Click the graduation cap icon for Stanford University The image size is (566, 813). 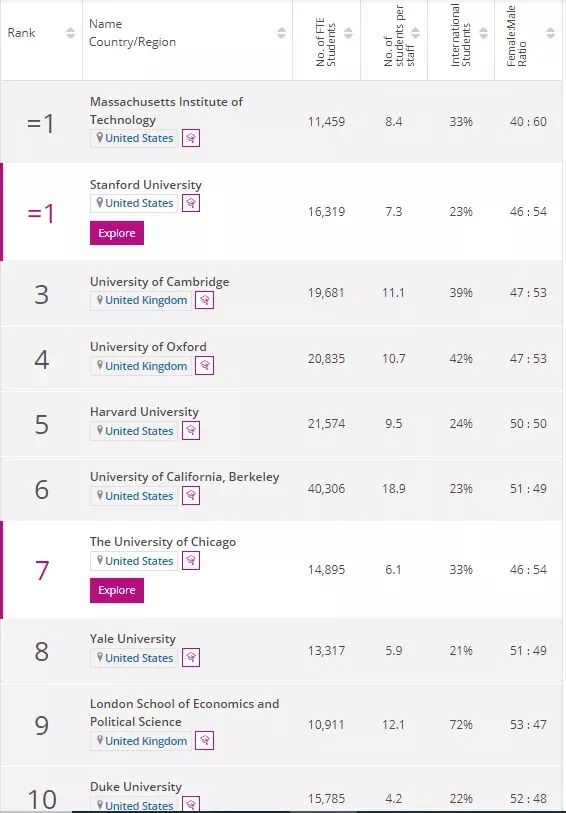click(191, 203)
